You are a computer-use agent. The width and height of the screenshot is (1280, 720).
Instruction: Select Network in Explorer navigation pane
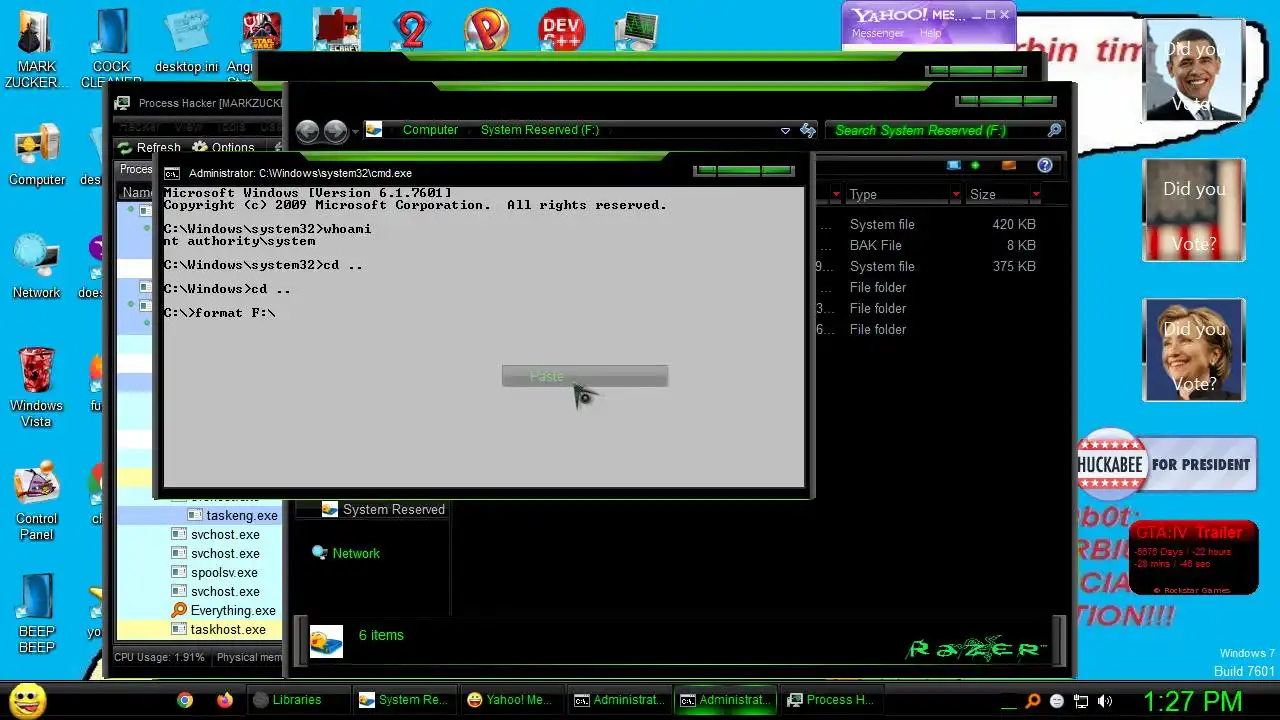coord(346,553)
